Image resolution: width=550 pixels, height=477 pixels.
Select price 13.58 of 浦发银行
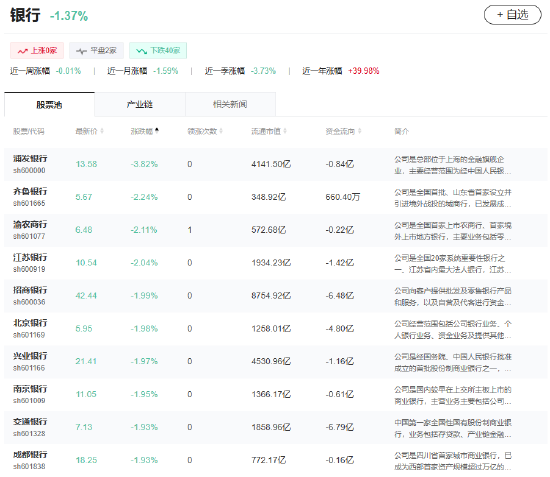[x=86, y=164]
